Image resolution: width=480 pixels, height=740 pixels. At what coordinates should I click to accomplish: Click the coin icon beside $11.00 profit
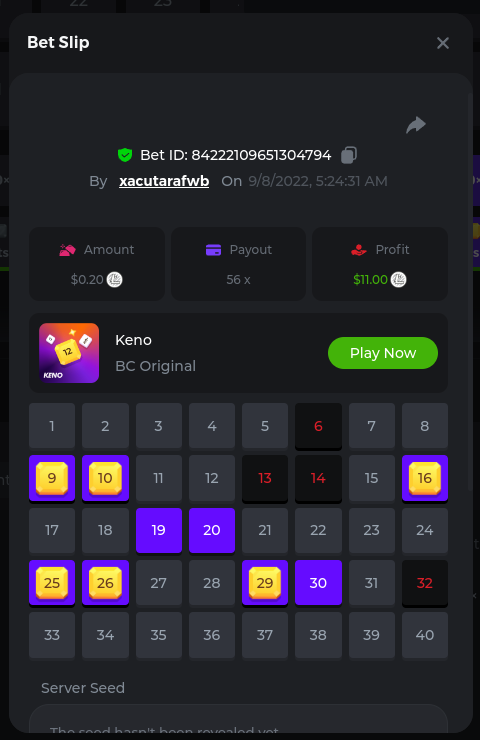click(398, 280)
